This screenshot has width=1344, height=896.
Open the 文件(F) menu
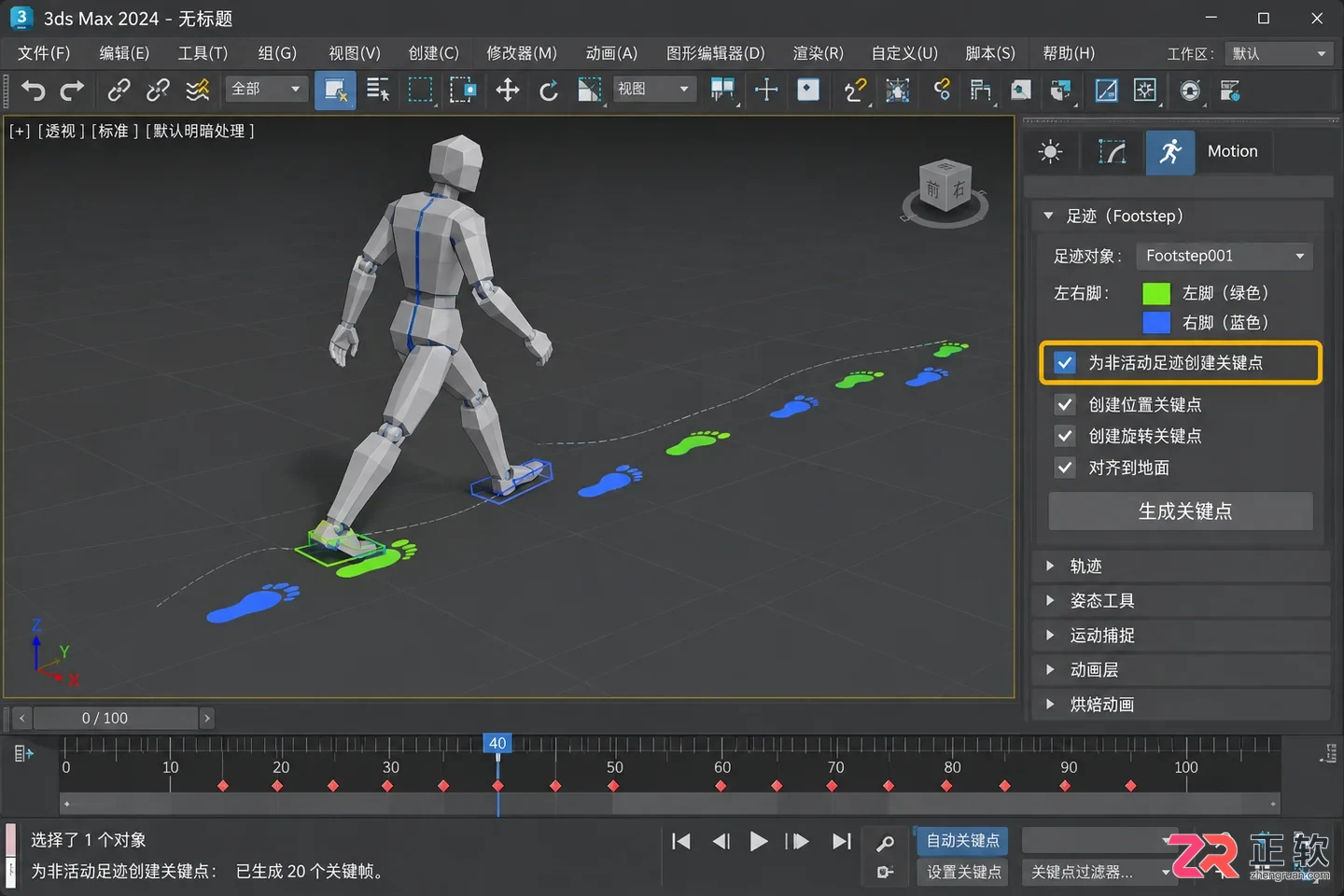(x=44, y=53)
